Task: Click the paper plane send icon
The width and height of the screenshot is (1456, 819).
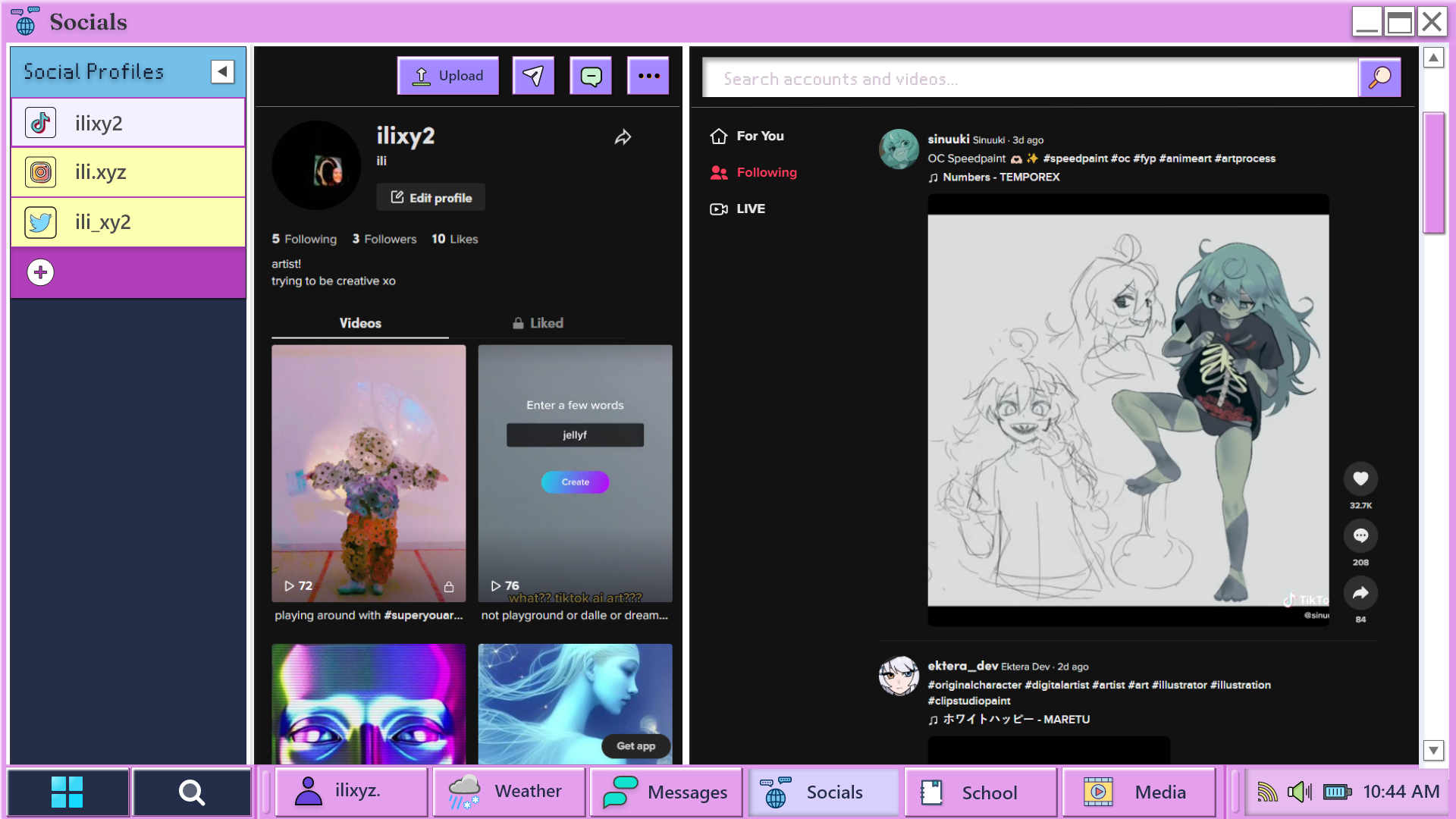Action: pyautogui.click(x=533, y=76)
